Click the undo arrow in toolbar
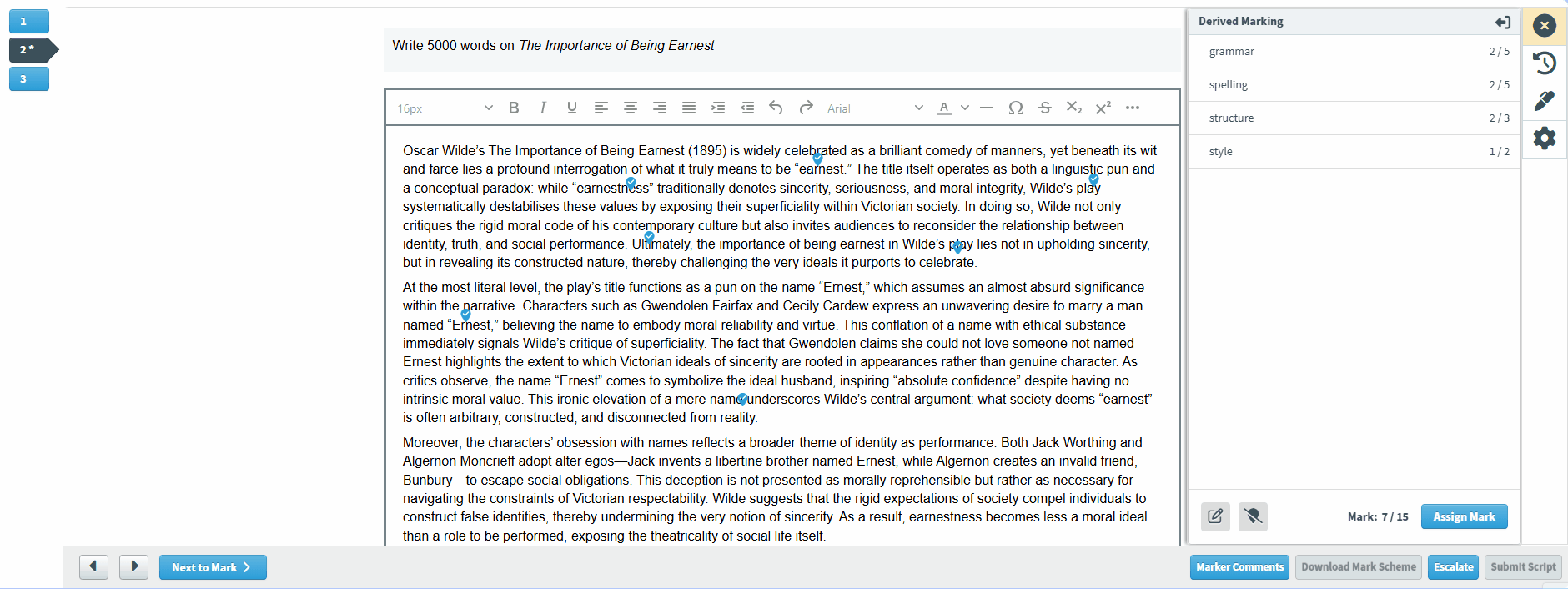1568x589 pixels. [x=776, y=108]
